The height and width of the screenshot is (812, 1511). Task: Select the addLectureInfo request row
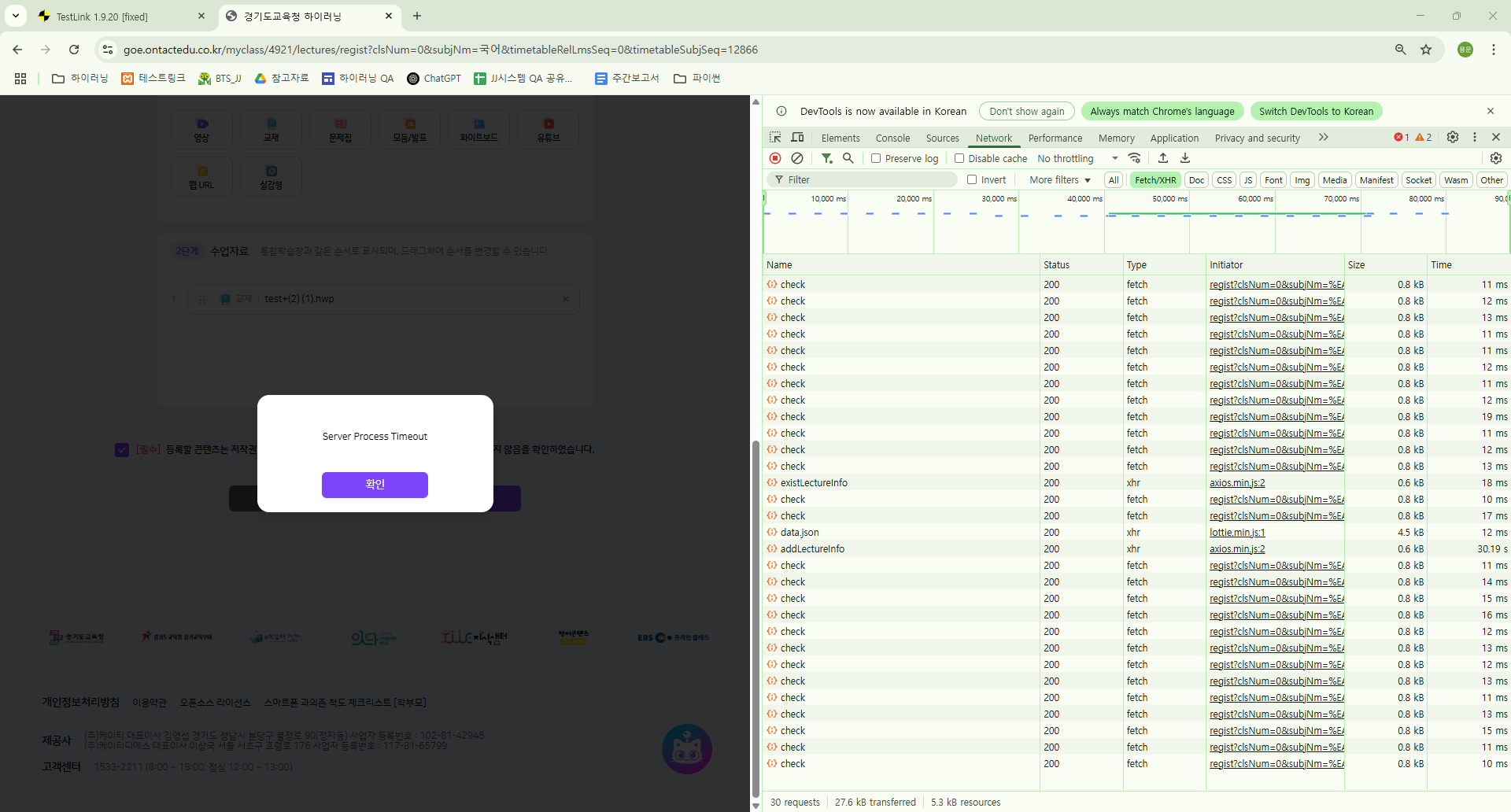coord(812,549)
